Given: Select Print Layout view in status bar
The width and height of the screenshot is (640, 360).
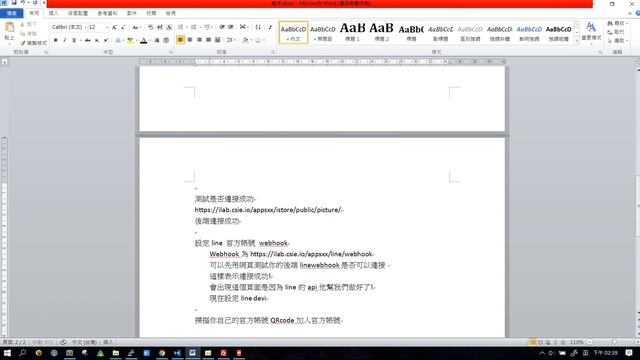Looking at the screenshot, I should pyautogui.click(x=532, y=342).
